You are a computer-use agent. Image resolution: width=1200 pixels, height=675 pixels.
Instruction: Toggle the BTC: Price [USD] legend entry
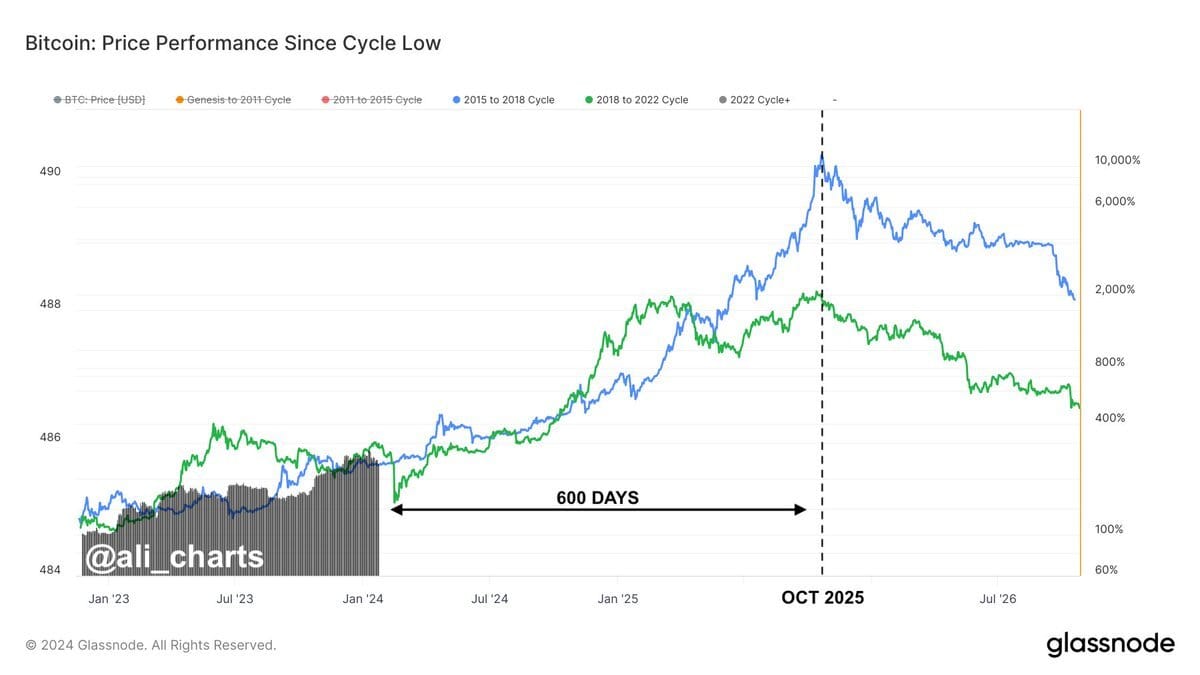click(99, 100)
